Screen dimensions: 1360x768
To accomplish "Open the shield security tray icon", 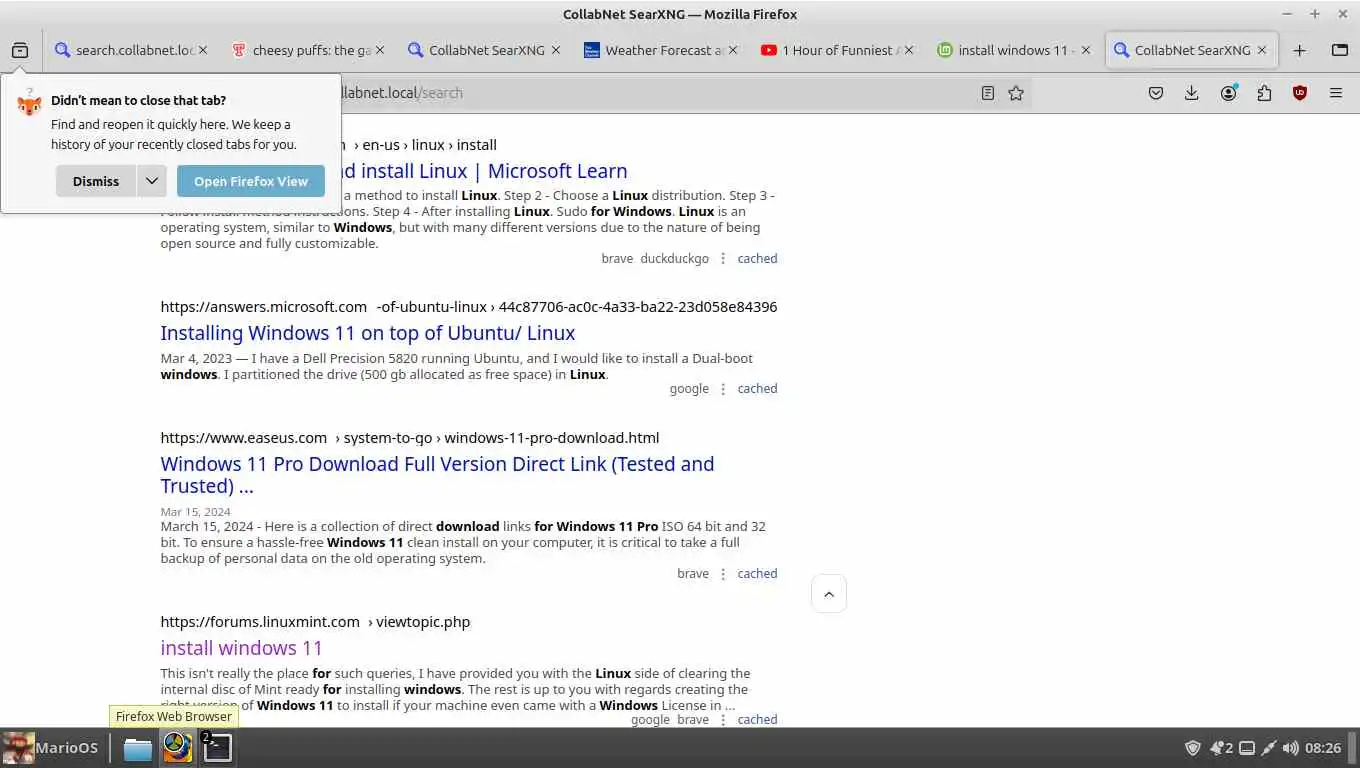I will pyautogui.click(x=1193, y=748).
